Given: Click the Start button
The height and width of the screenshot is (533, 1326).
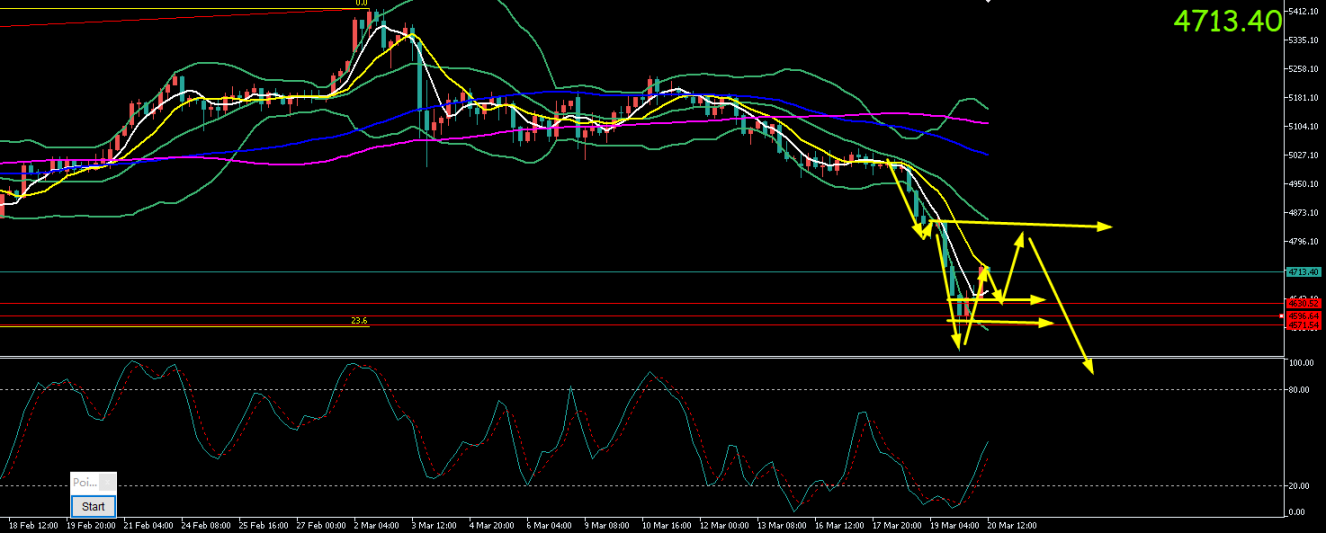Looking at the screenshot, I should point(93,507).
